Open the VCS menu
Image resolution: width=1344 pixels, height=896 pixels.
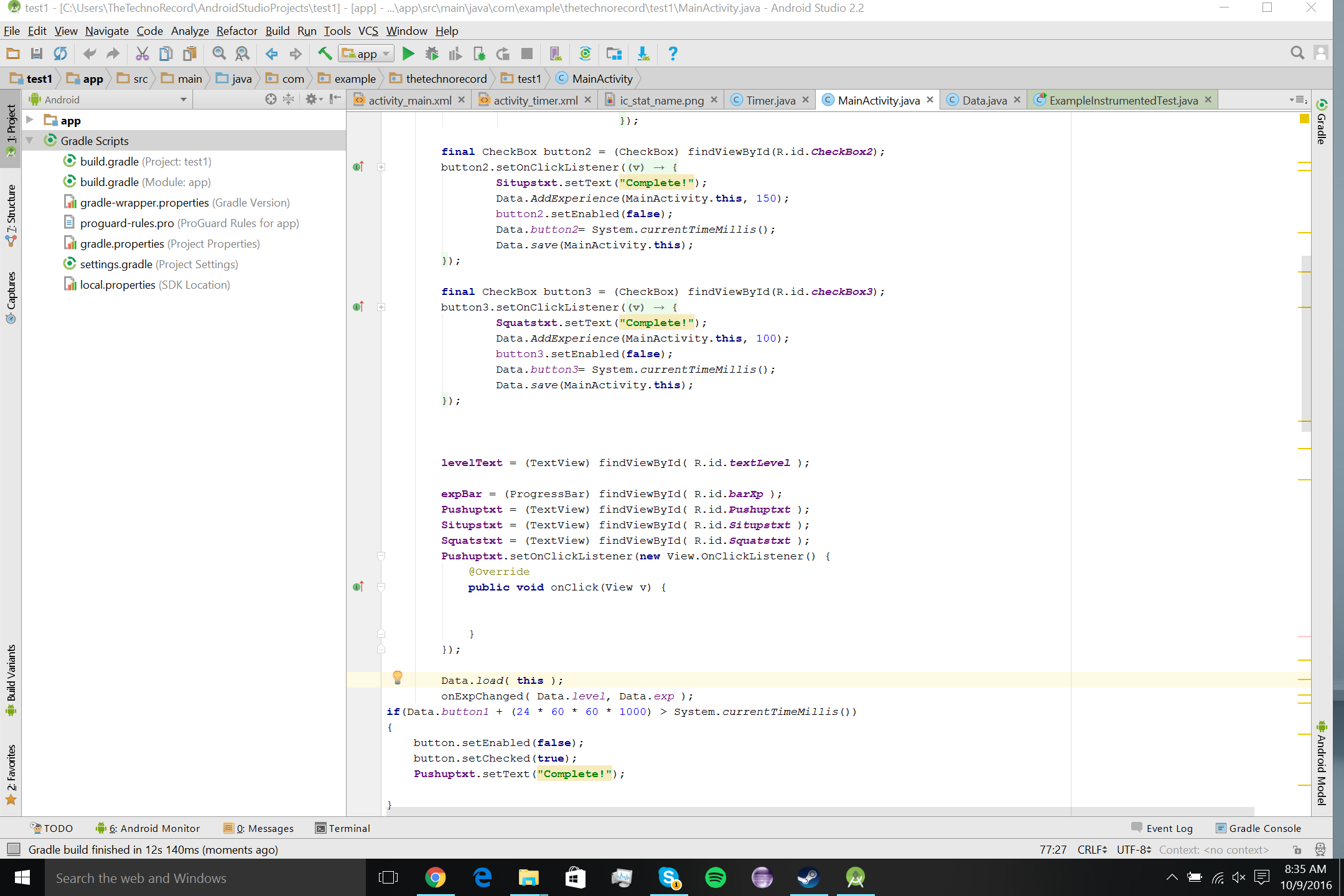coord(368,30)
